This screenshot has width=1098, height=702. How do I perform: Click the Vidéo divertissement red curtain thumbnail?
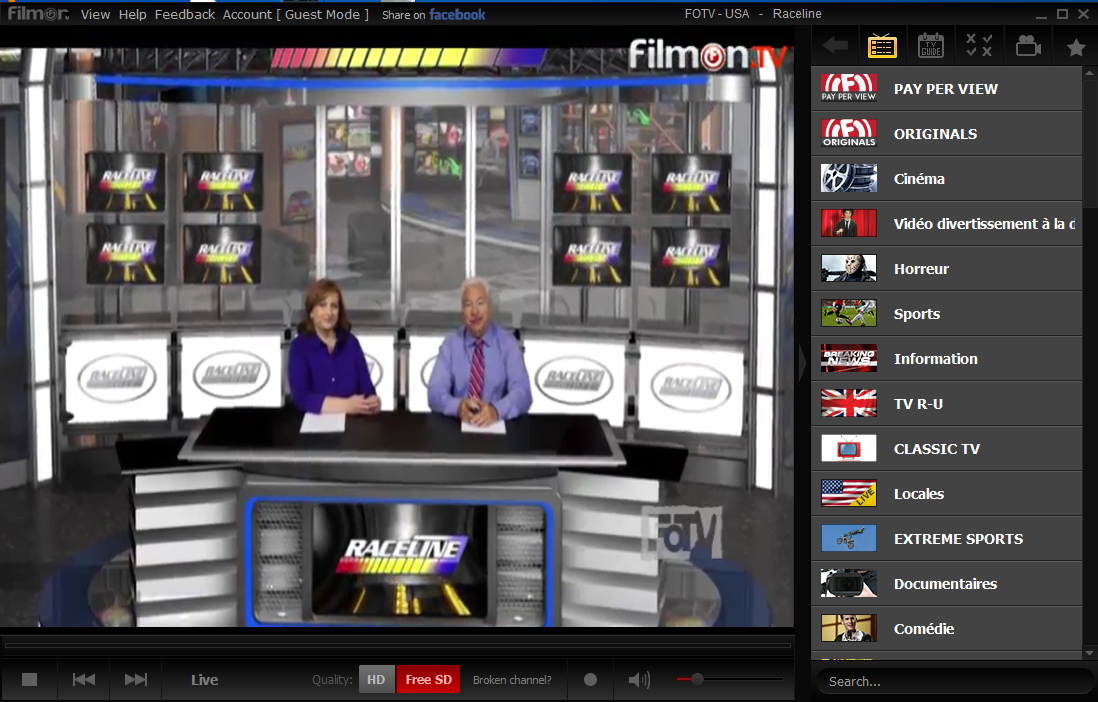click(x=849, y=223)
